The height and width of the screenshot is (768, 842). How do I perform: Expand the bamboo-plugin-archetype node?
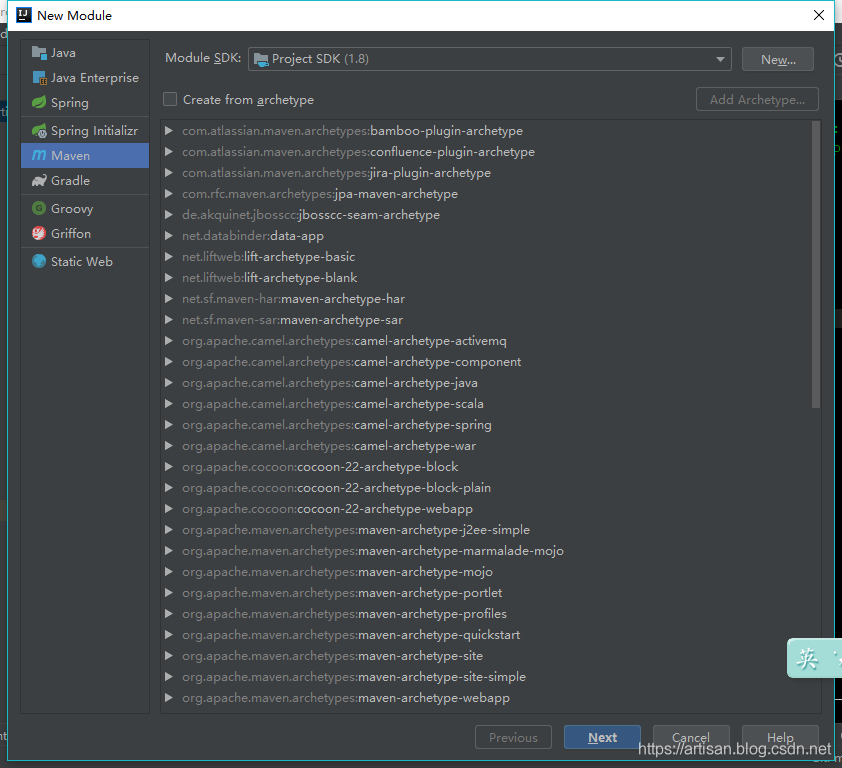pos(169,131)
